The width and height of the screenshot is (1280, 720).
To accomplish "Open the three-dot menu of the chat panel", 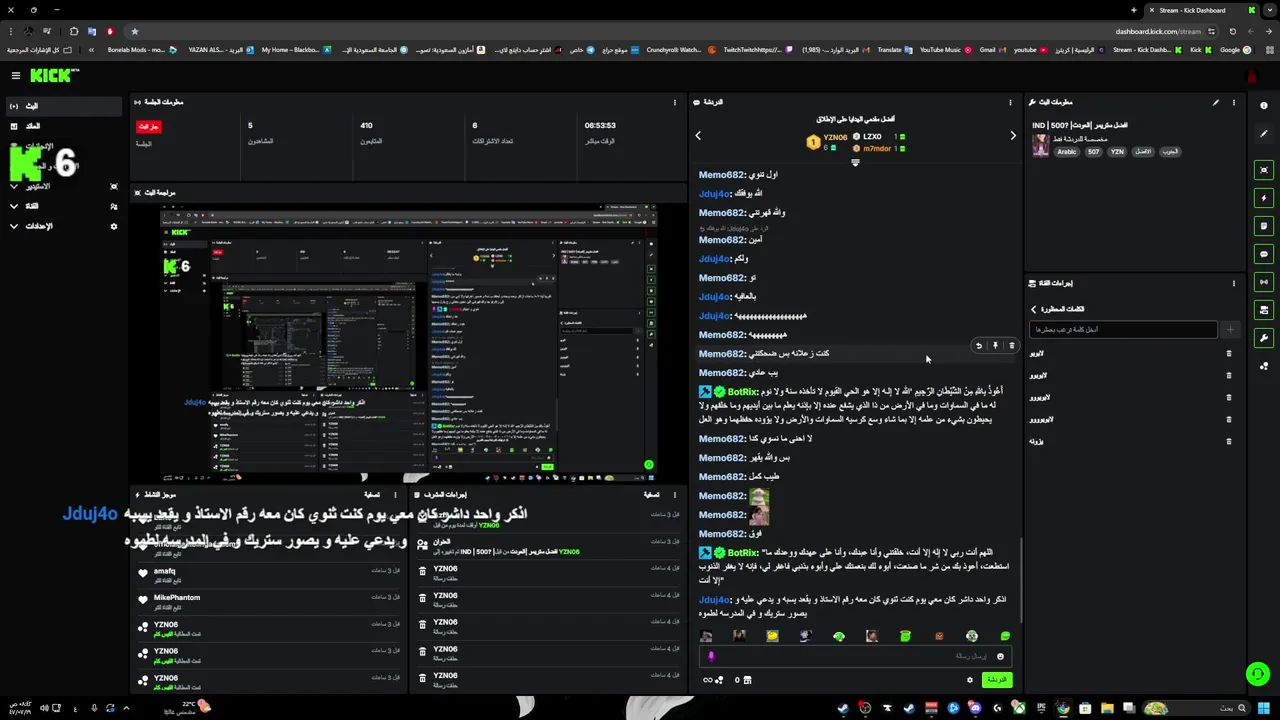I will [1010, 102].
